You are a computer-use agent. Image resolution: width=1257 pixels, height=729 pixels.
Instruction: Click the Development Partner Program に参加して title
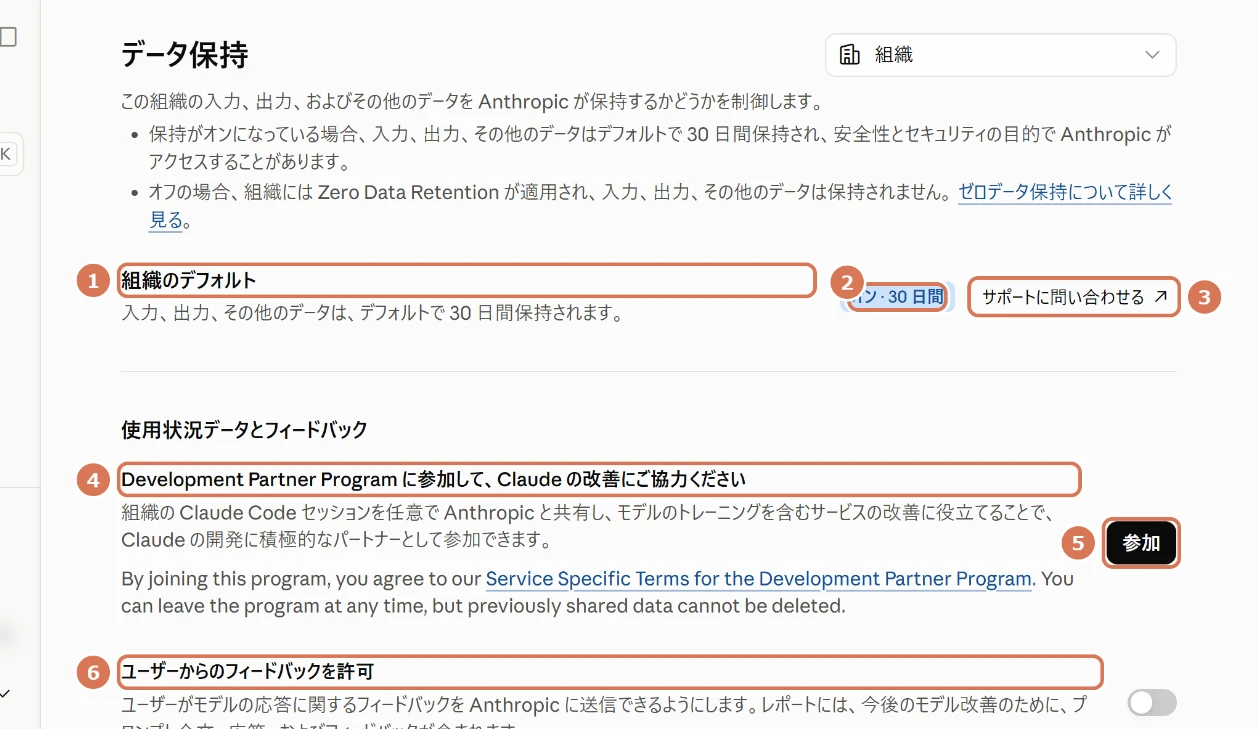tap(433, 480)
